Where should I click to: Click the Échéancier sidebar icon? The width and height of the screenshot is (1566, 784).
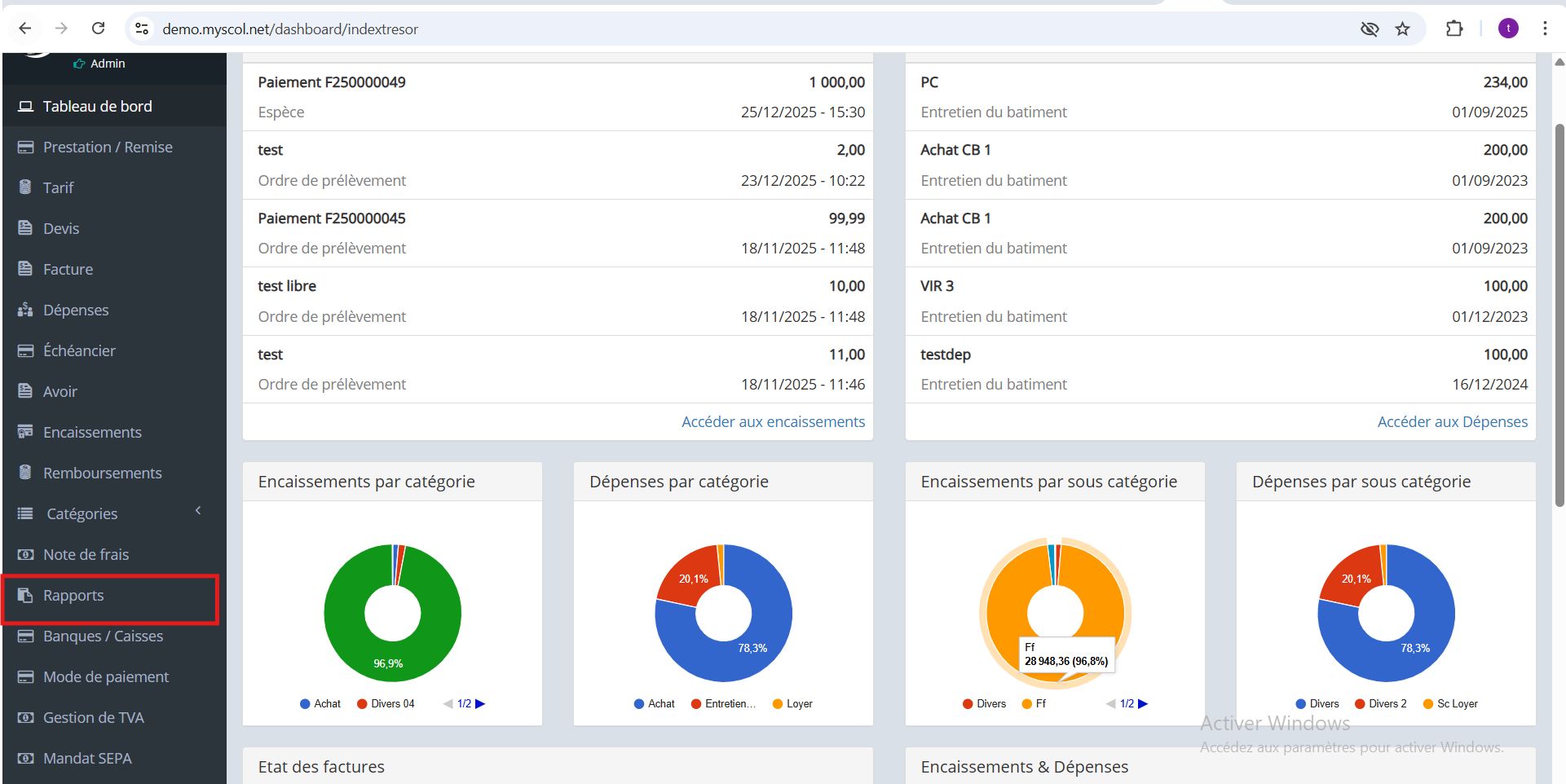[x=25, y=350]
